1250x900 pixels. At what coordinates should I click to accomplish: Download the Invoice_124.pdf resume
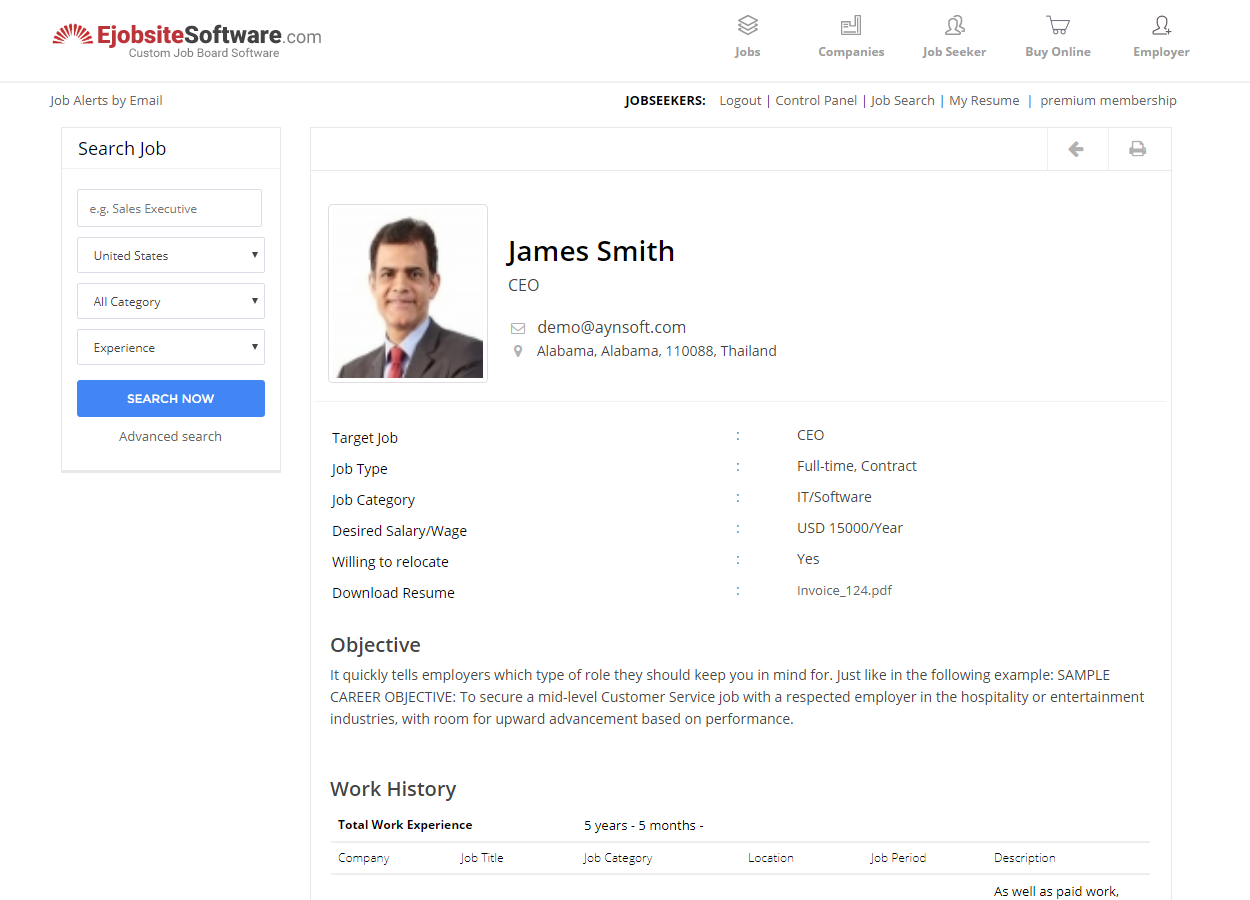[x=843, y=590]
